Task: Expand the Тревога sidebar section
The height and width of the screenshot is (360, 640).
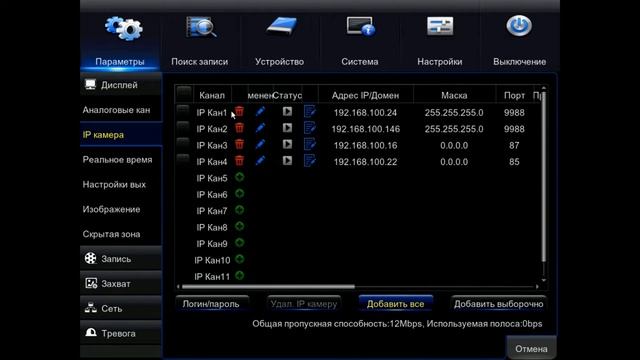Action: [x=121, y=333]
